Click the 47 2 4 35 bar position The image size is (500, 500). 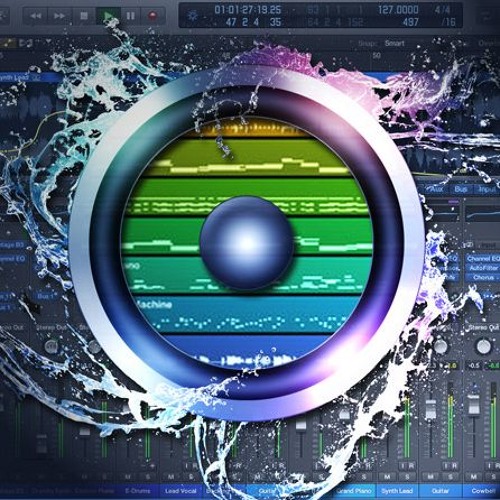point(253,22)
